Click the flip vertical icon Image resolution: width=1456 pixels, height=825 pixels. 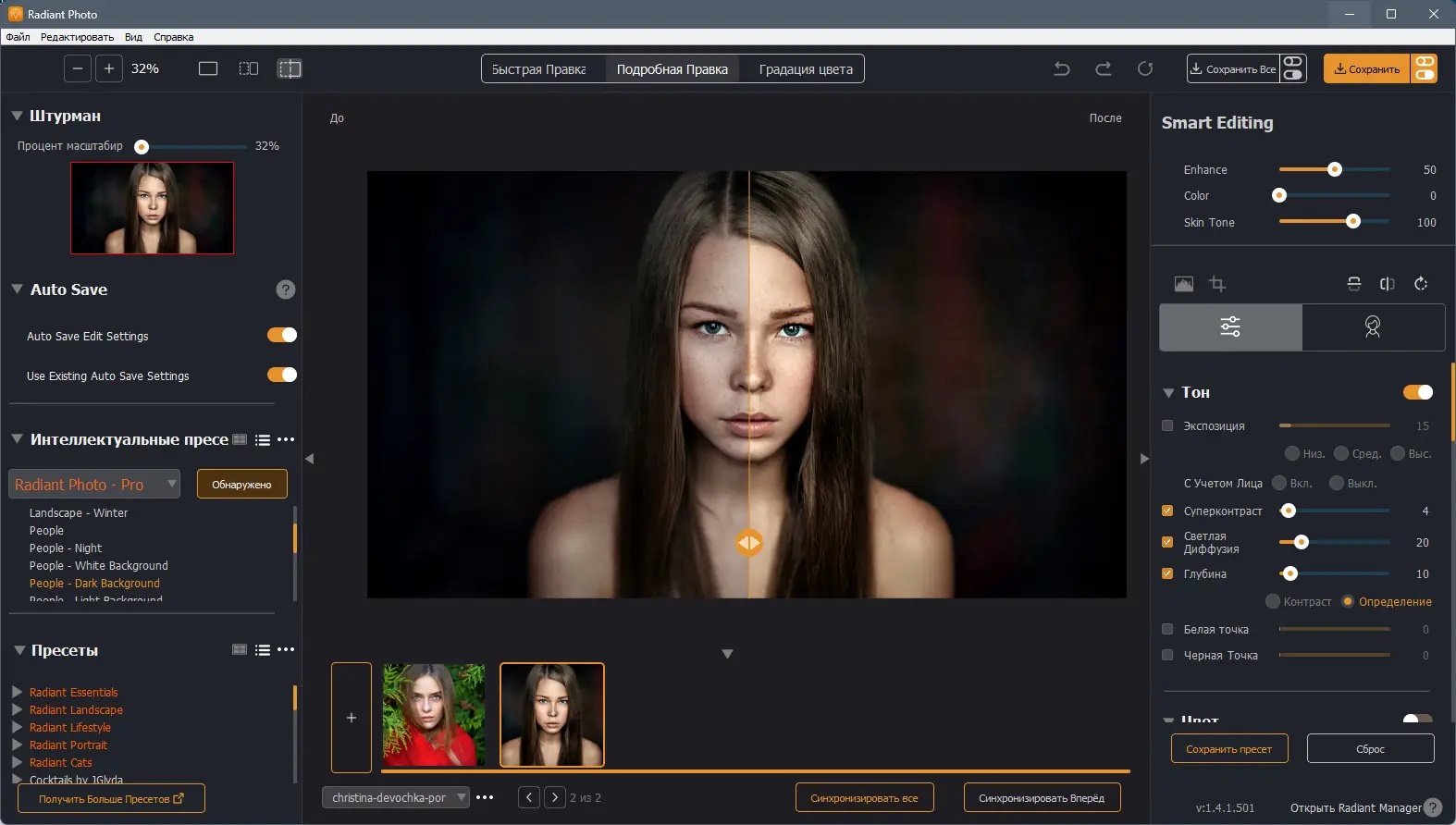1354,284
